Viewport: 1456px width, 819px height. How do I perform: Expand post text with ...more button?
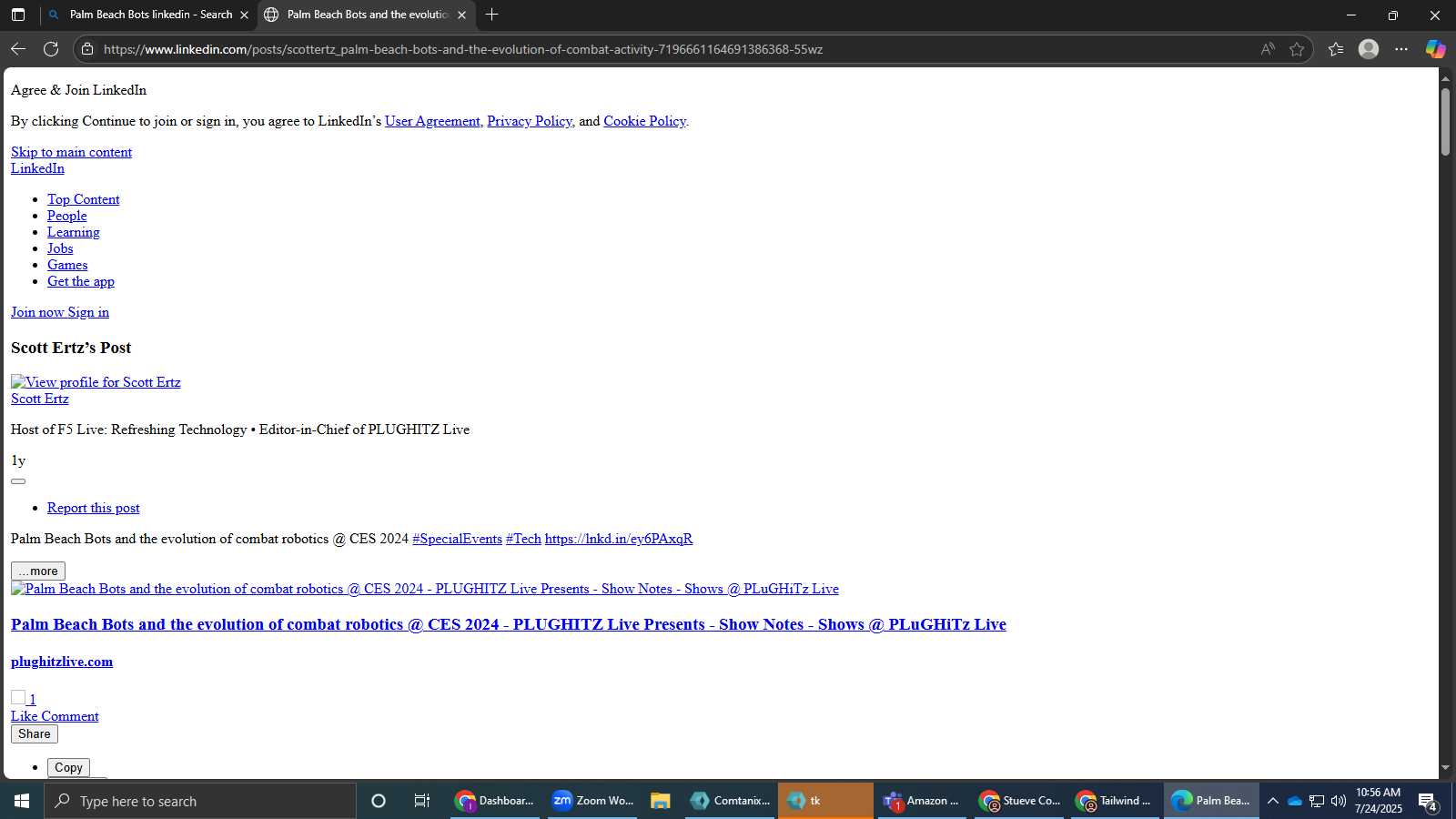[x=38, y=571]
